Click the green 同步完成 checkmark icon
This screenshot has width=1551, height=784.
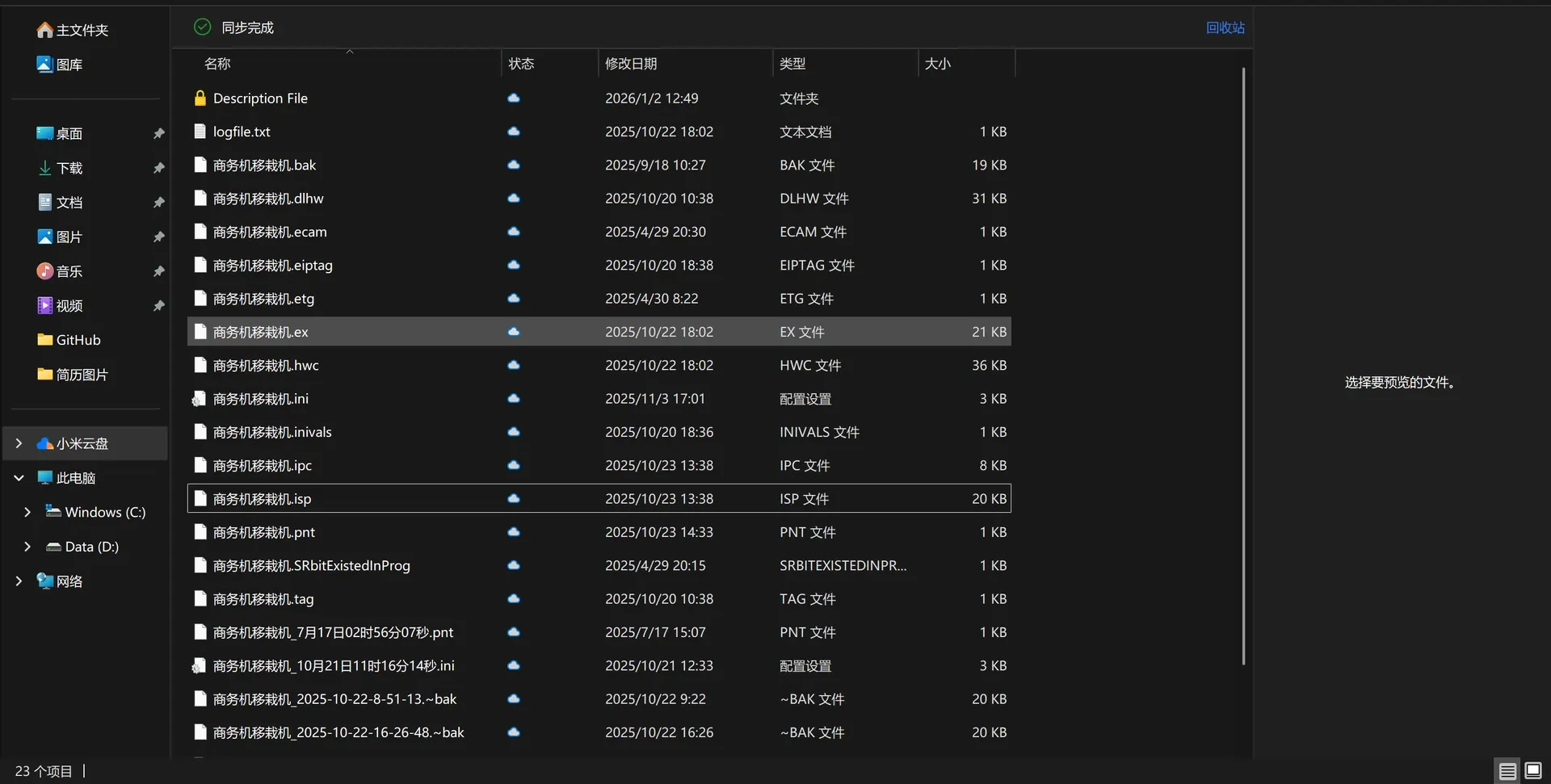point(203,27)
